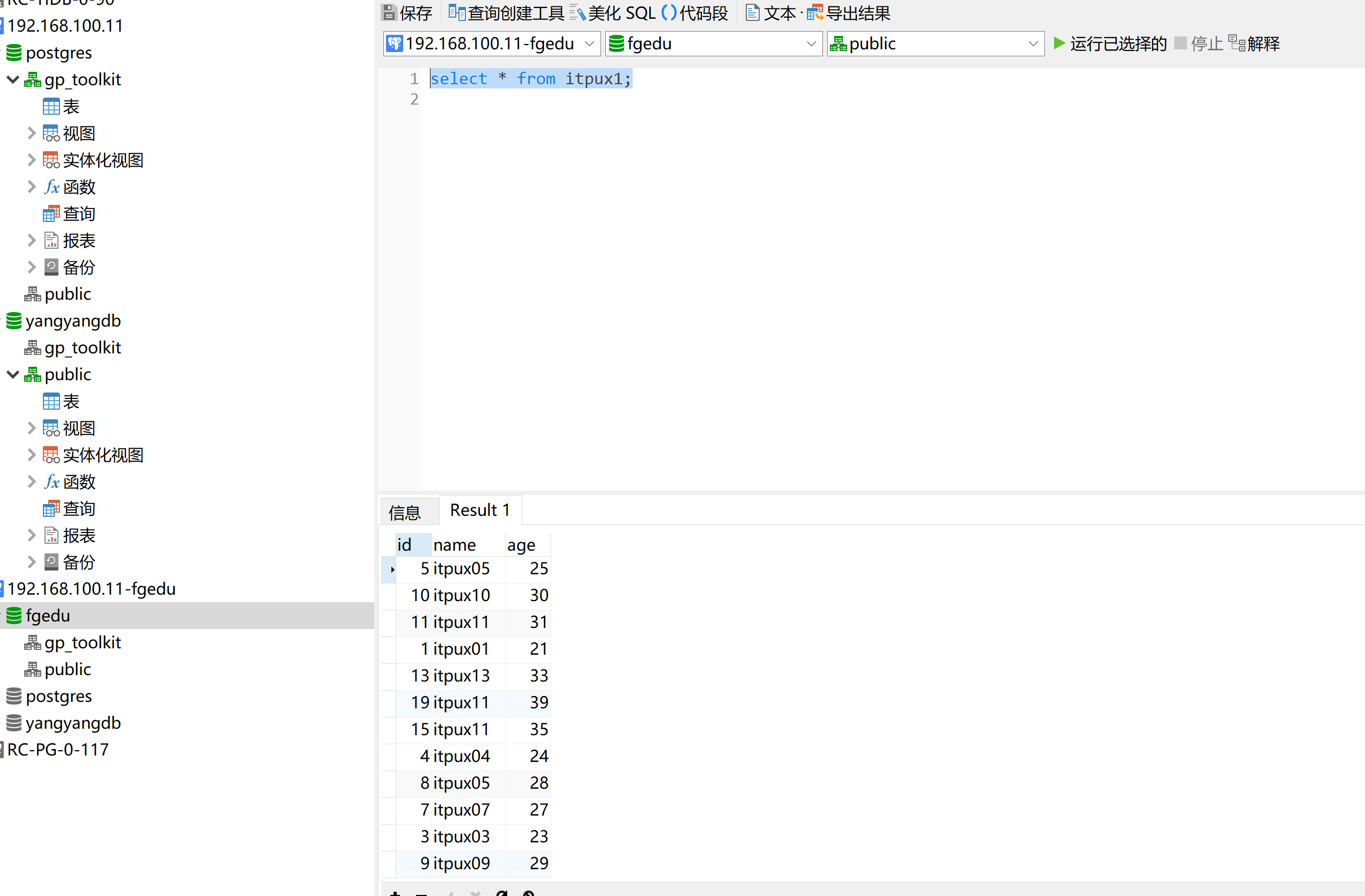This screenshot has height=896, width=1365.
Task: Click the 函数 fx icon under expanded gp_toolkit
Action: tap(51, 187)
